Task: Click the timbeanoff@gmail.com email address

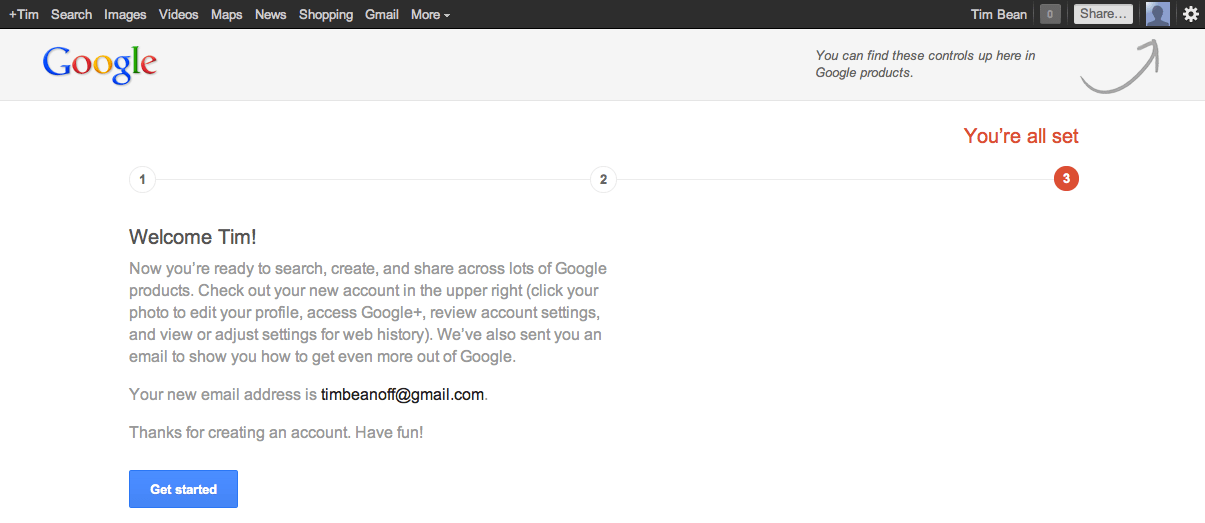Action: click(x=402, y=394)
